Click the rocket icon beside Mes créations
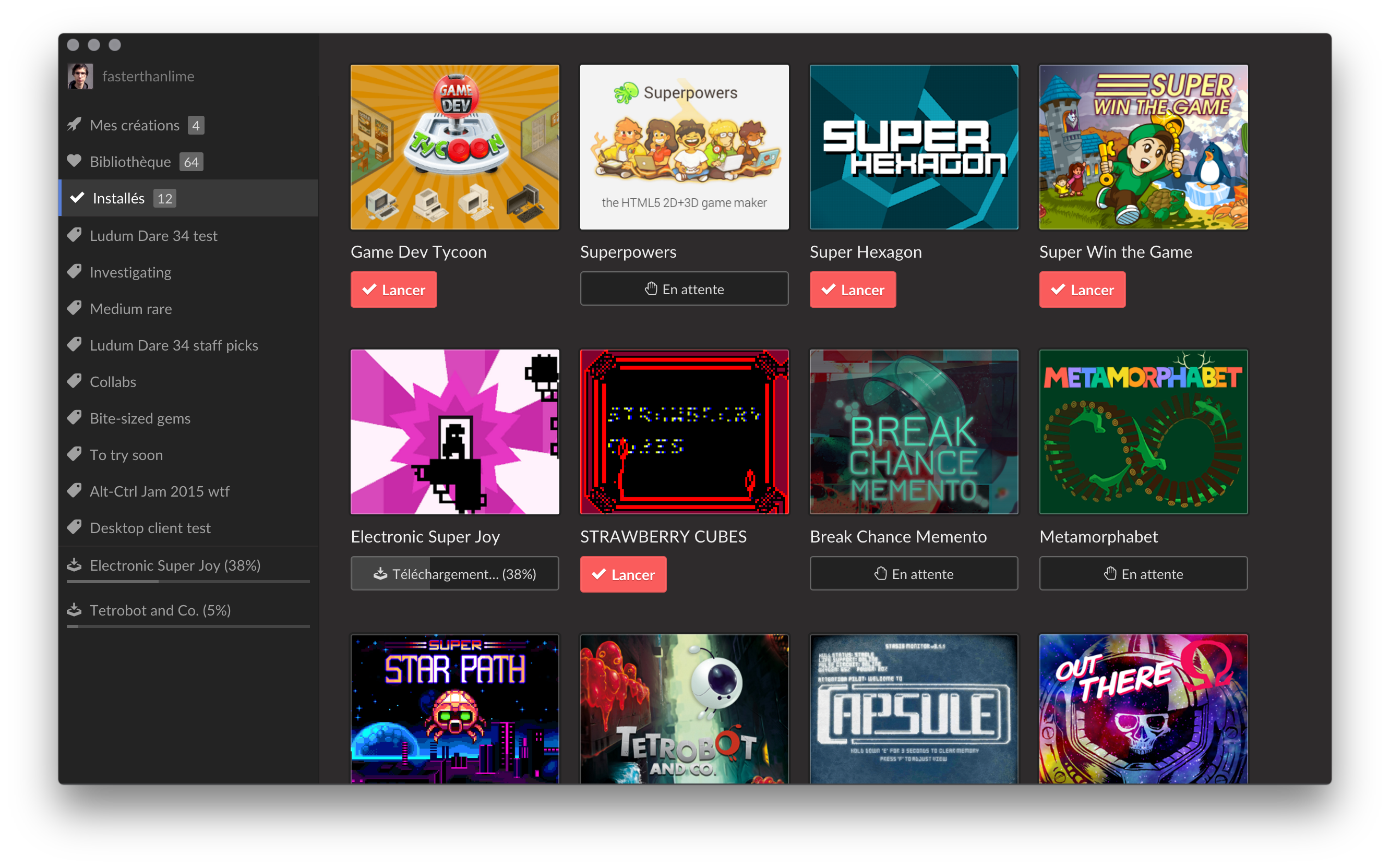This screenshot has width=1390, height=868. coord(74,125)
